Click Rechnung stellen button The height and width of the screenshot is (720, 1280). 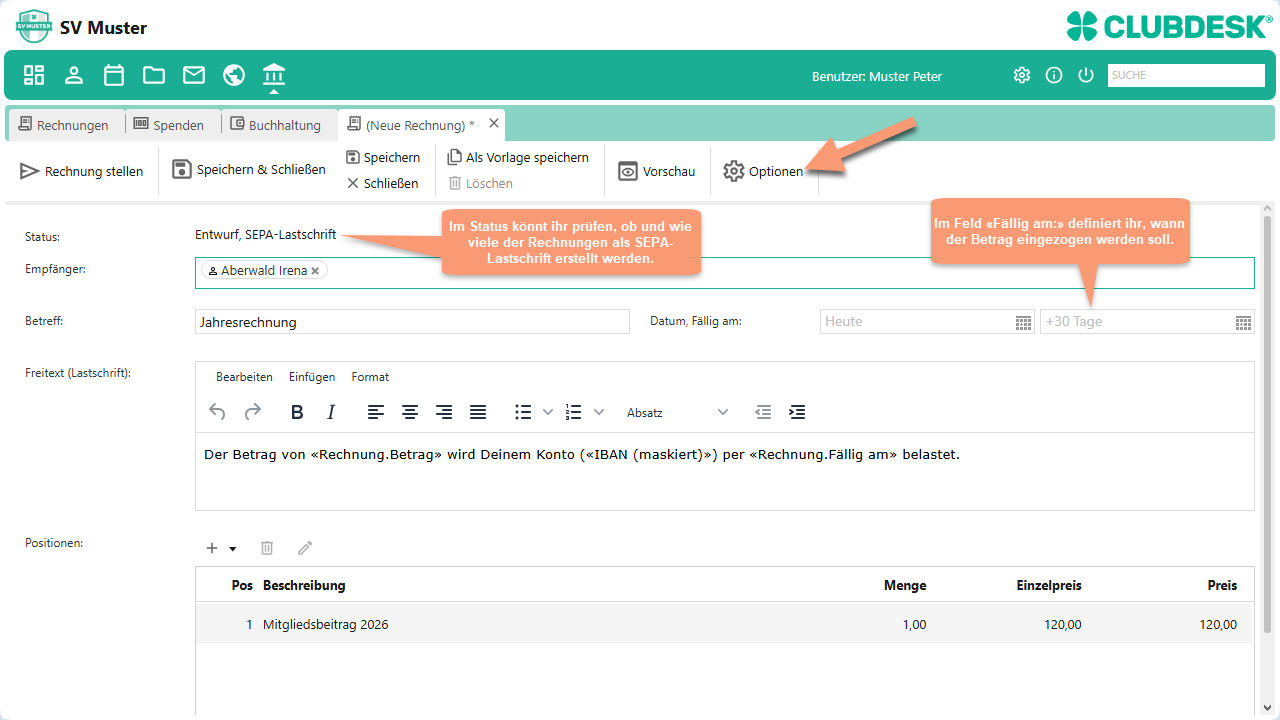[82, 171]
